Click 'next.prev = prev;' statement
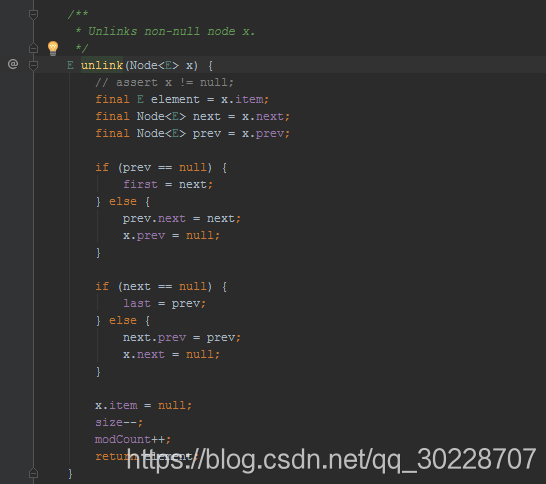The image size is (546, 484). click(x=181, y=338)
